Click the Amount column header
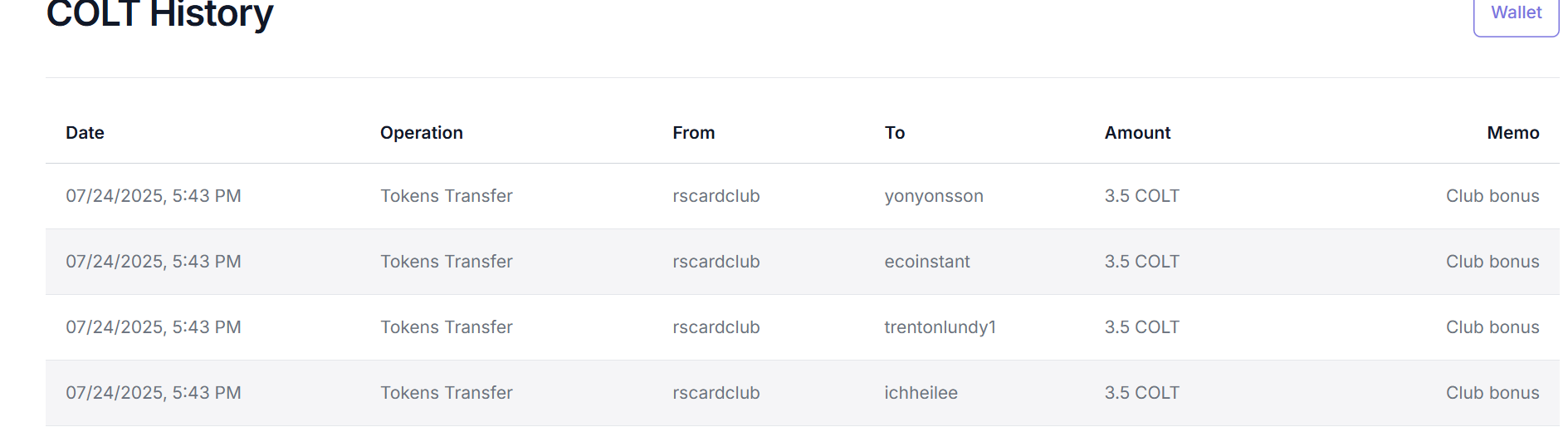The width and height of the screenshot is (1568, 427). (x=1137, y=133)
